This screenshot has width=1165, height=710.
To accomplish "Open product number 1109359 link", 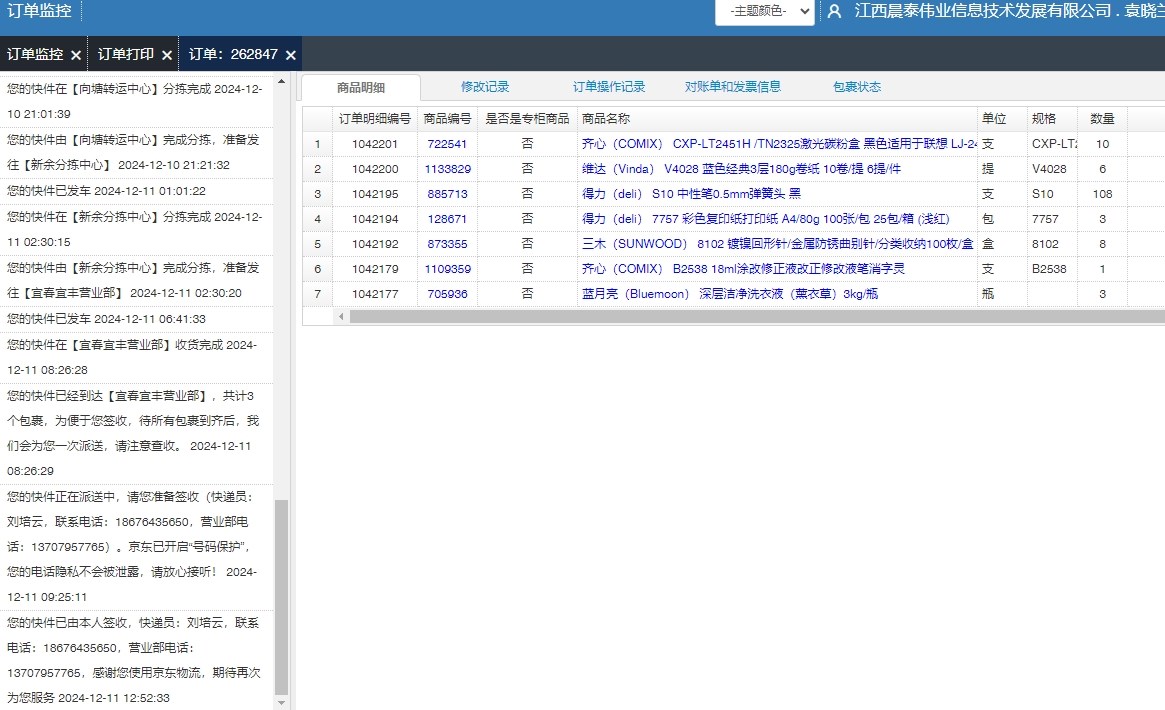I will coord(447,269).
